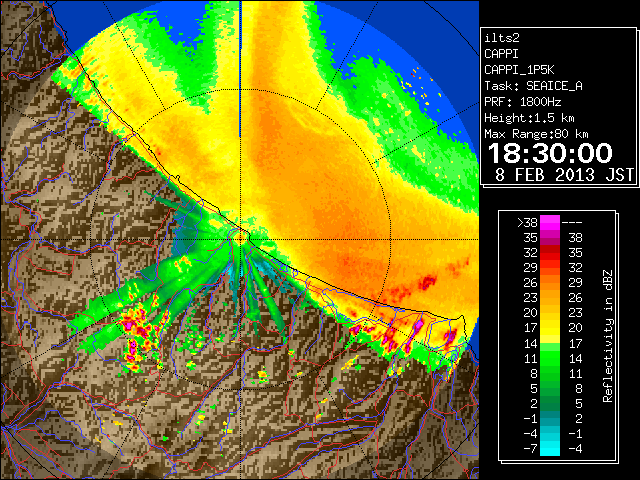Click the 'ilts2' site label
This screenshot has height=480, width=640.
tap(502, 38)
